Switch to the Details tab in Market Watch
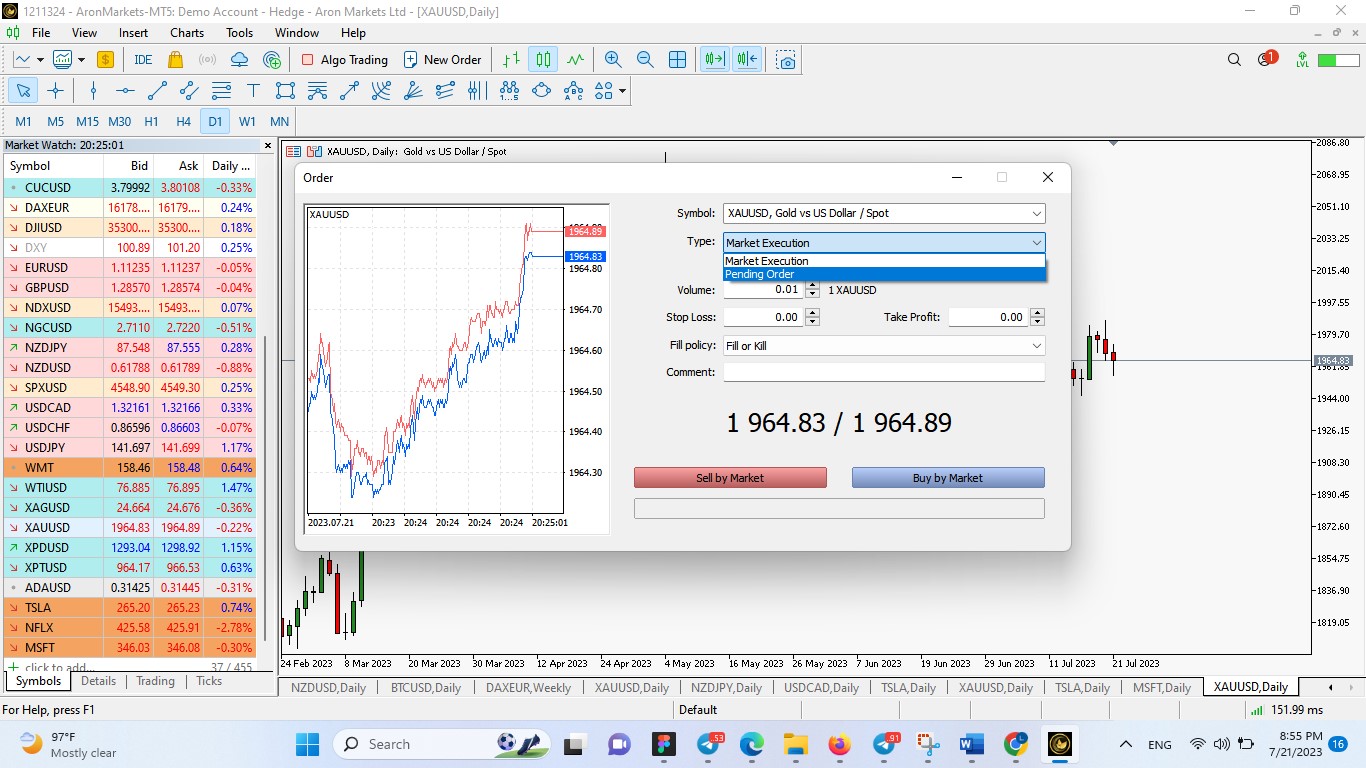The width and height of the screenshot is (1366, 768). (99, 681)
